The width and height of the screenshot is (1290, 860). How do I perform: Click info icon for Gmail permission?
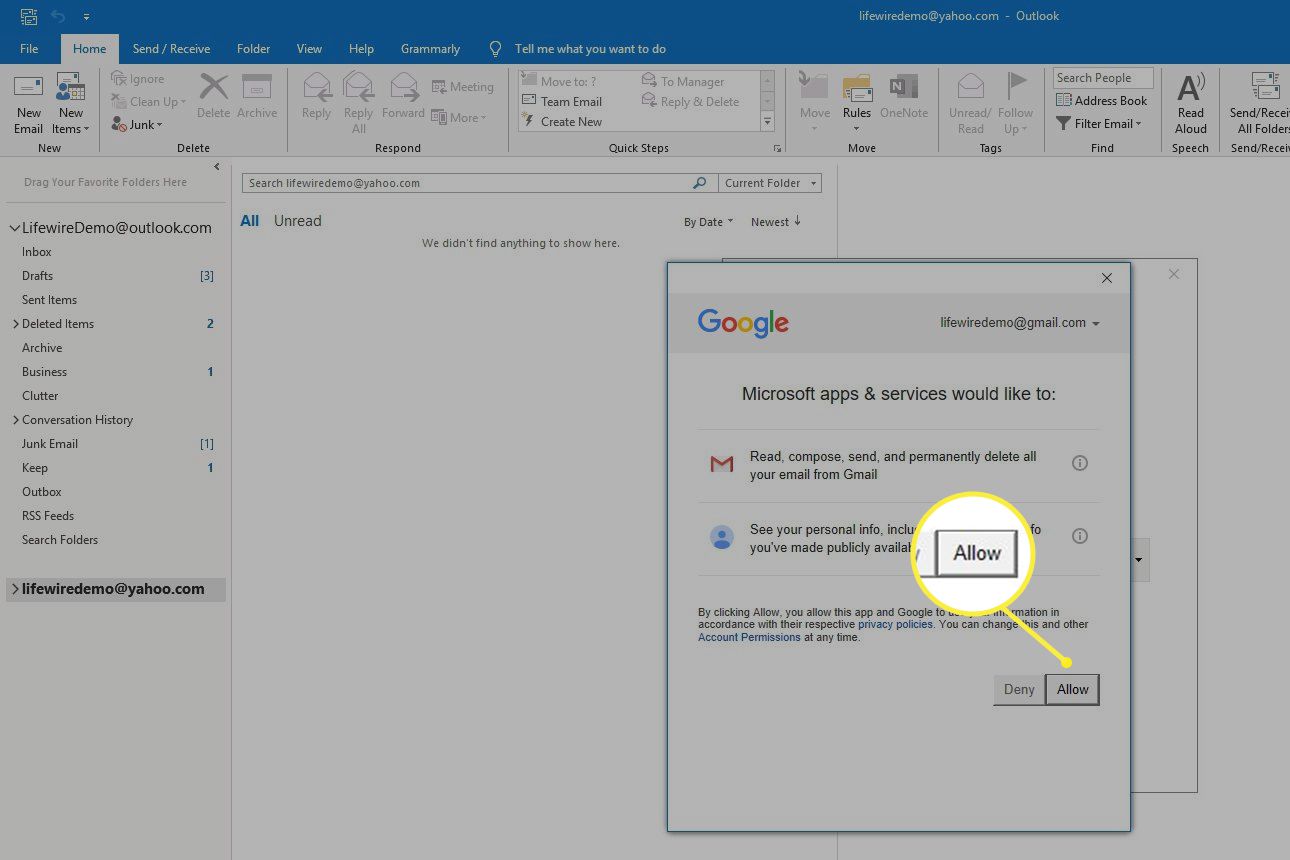1080,463
